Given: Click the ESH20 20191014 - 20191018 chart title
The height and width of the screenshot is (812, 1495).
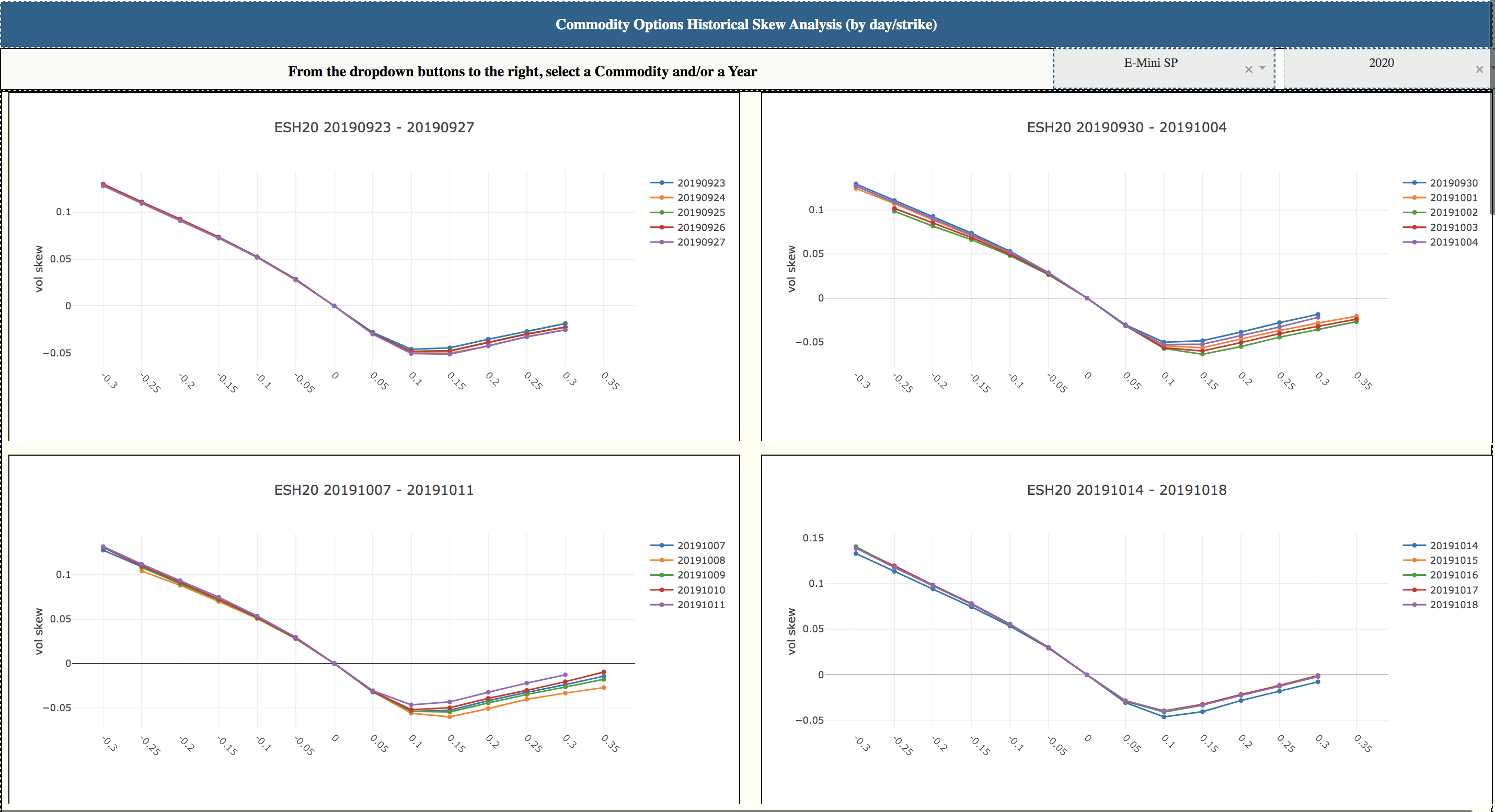Looking at the screenshot, I should [x=1126, y=490].
